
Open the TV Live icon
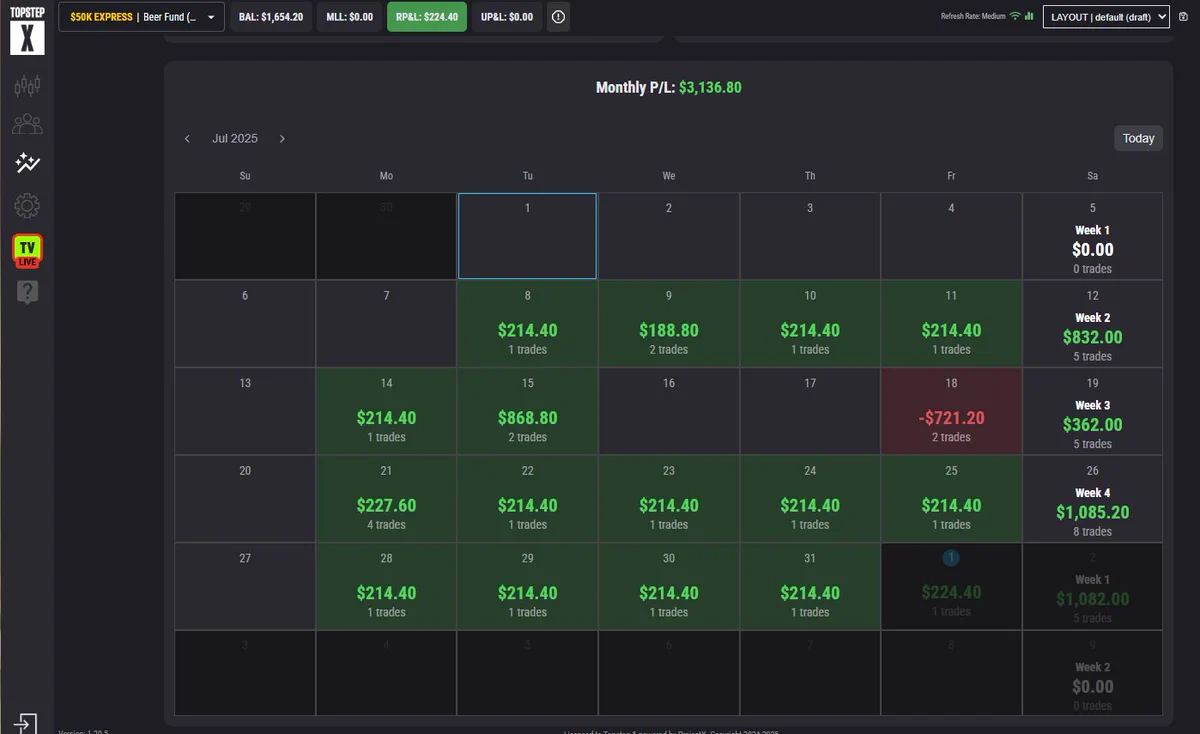point(27,250)
